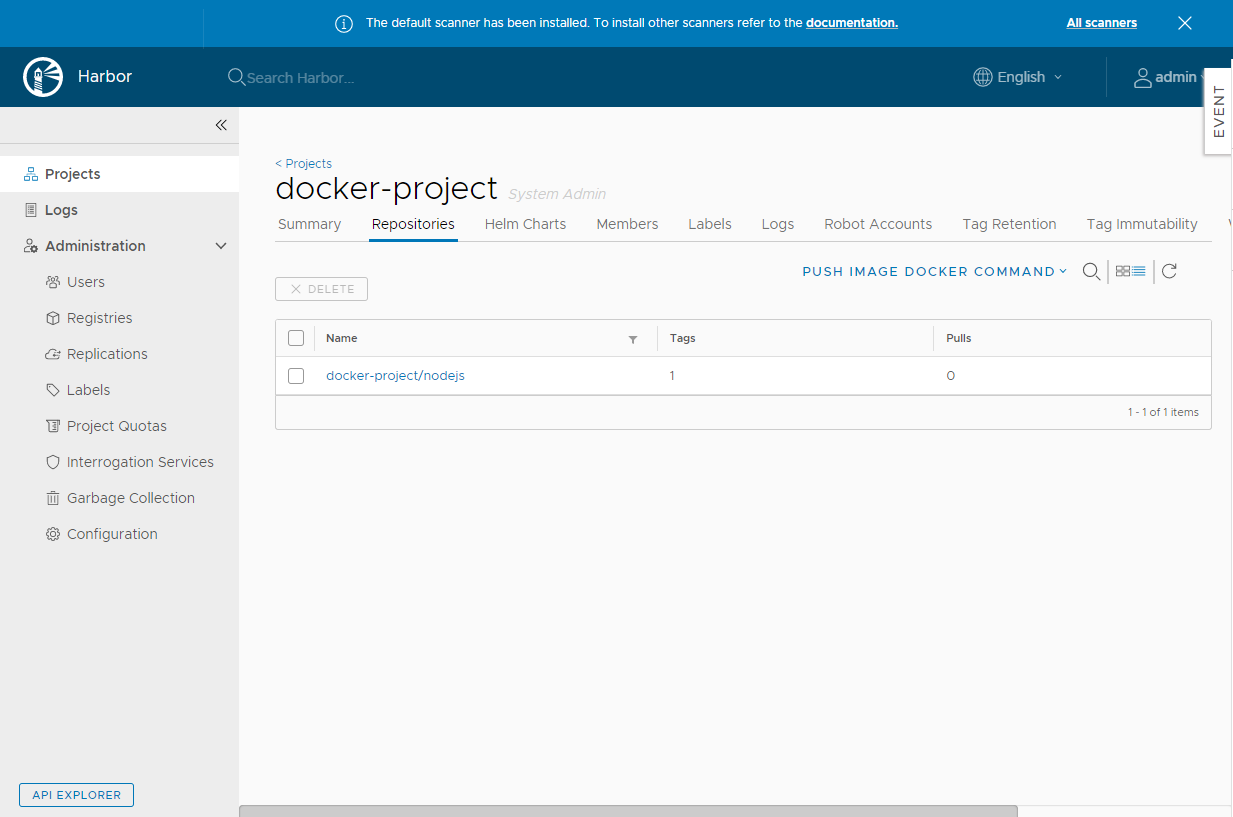Click the Registries cube icon
1233x817 pixels.
coord(53,318)
